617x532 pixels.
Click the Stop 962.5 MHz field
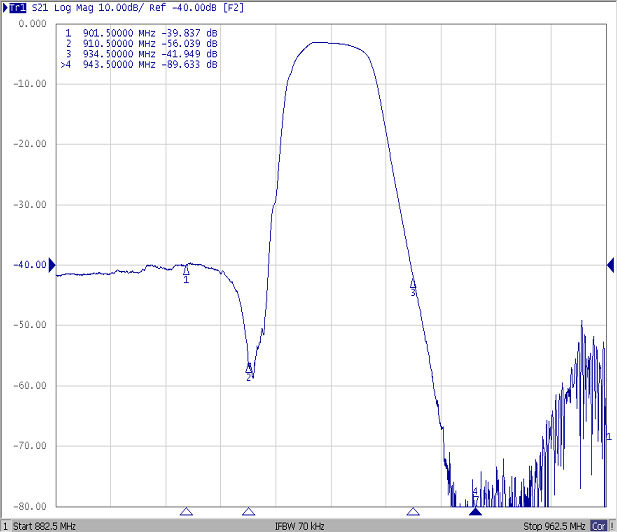point(554,525)
